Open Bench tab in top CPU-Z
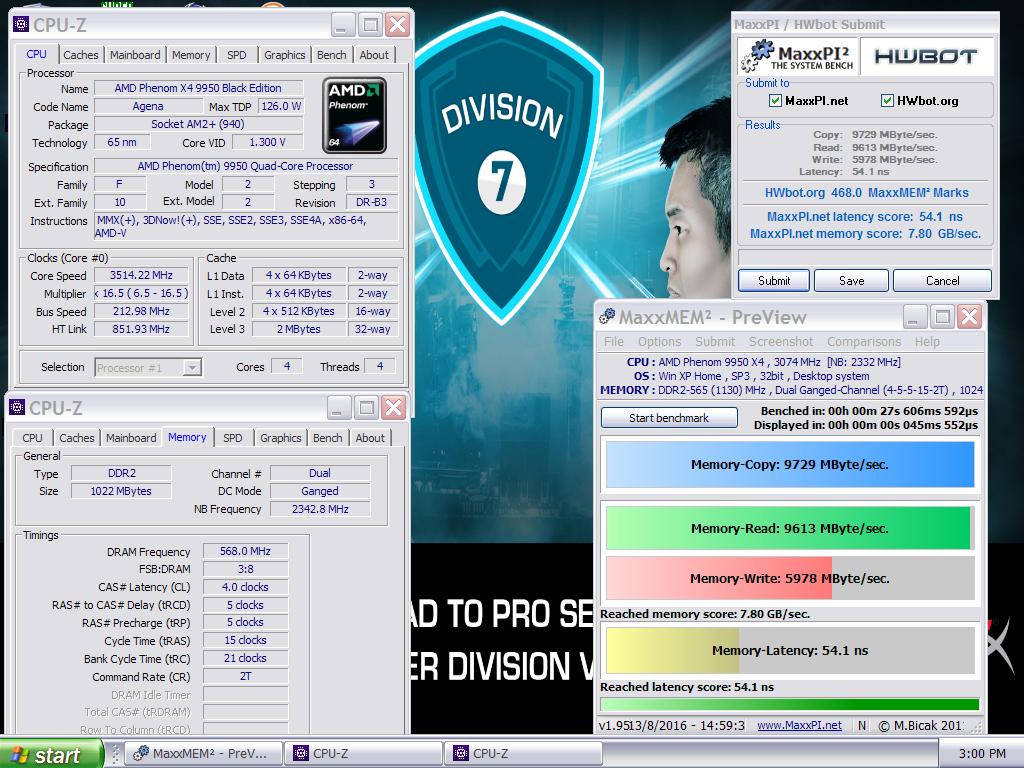 [332, 55]
